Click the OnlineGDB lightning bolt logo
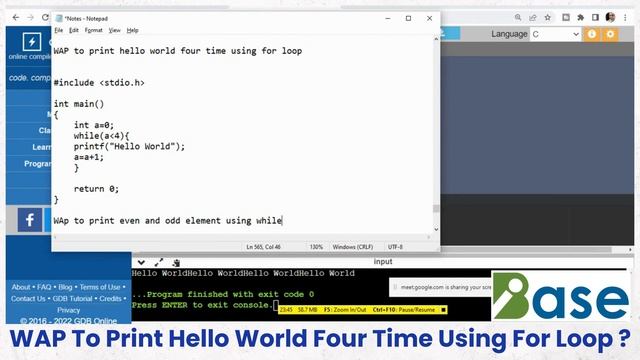This screenshot has height=360, width=640. coord(31,42)
